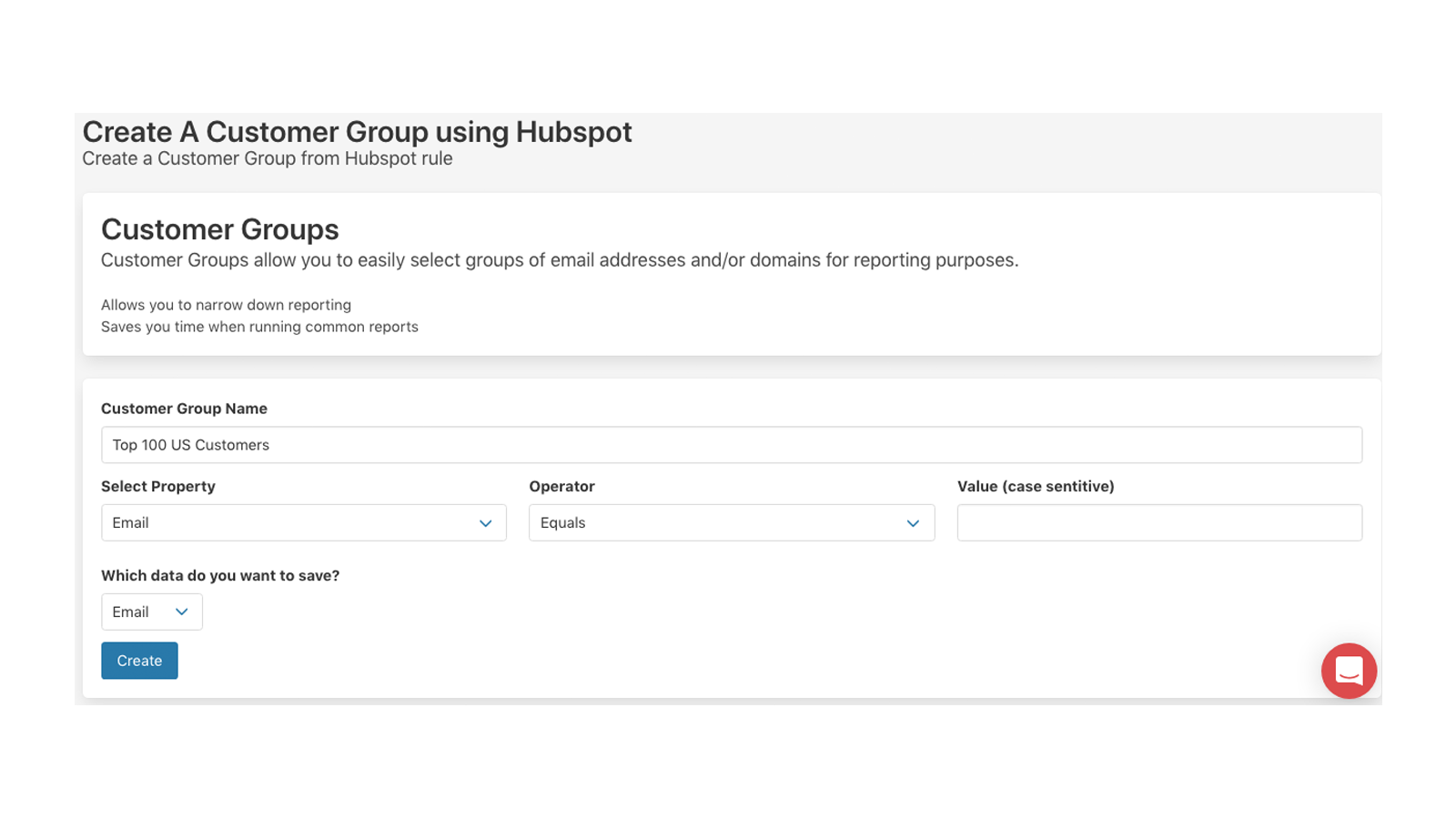The image size is (1456, 819).
Task: Click the chevron on the Operator dropdown
Action: [913, 523]
